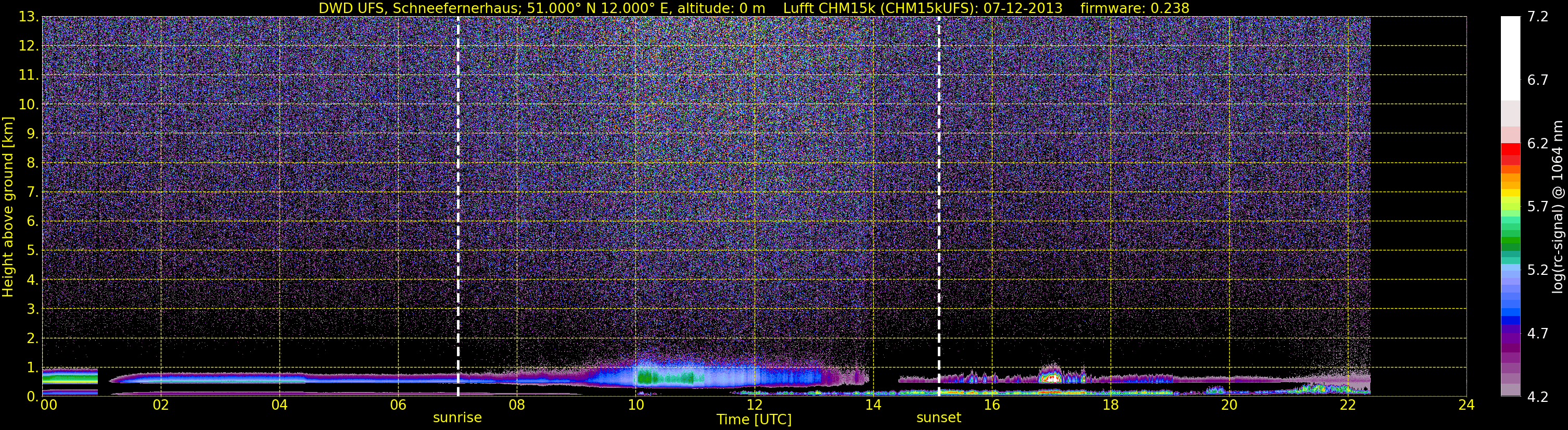The image size is (1568, 430).
Task: Click 'firmware: 0.238' in the plot title
Action: tap(1134, 8)
